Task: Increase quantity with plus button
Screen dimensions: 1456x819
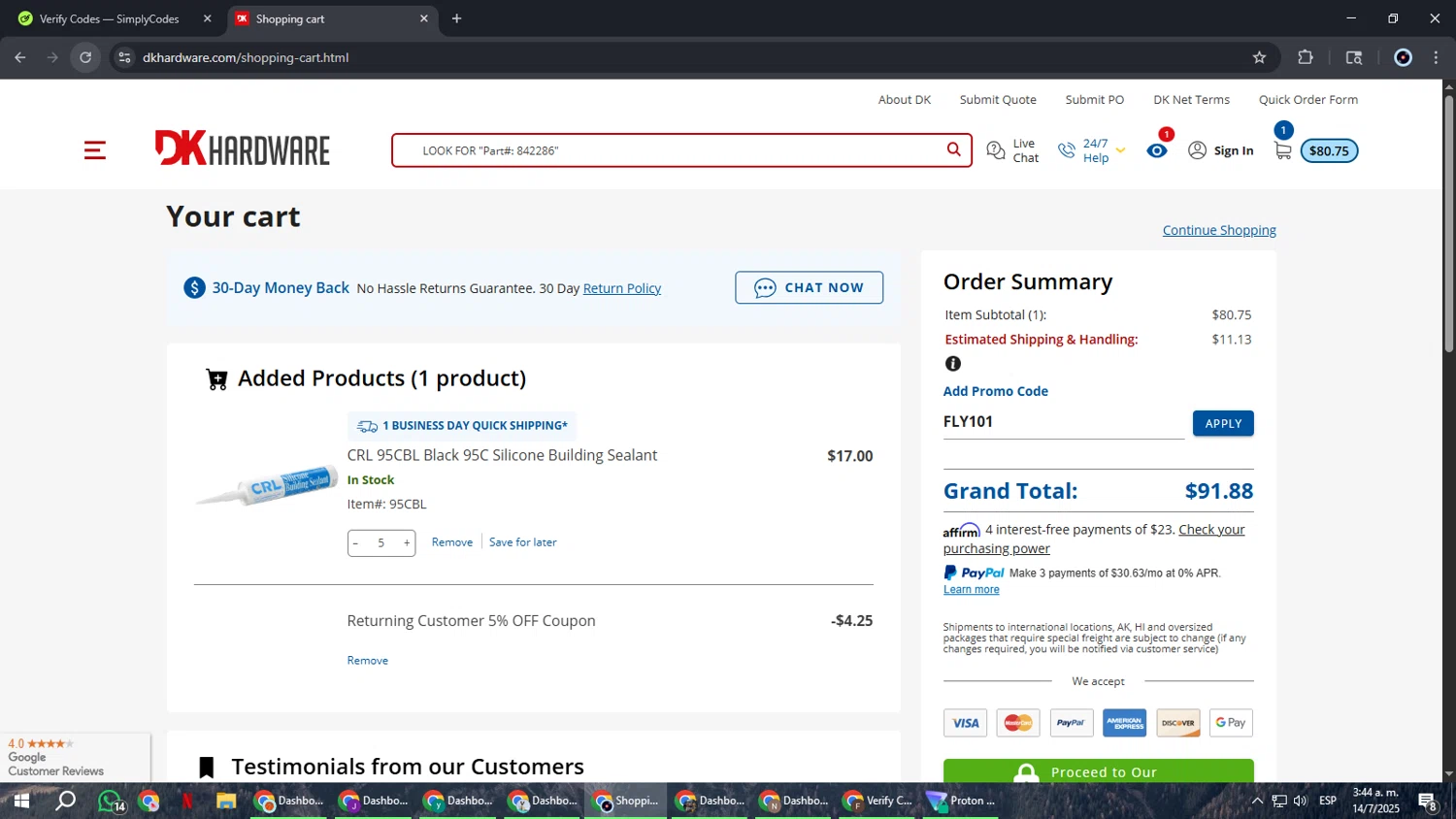Action: [407, 542]
